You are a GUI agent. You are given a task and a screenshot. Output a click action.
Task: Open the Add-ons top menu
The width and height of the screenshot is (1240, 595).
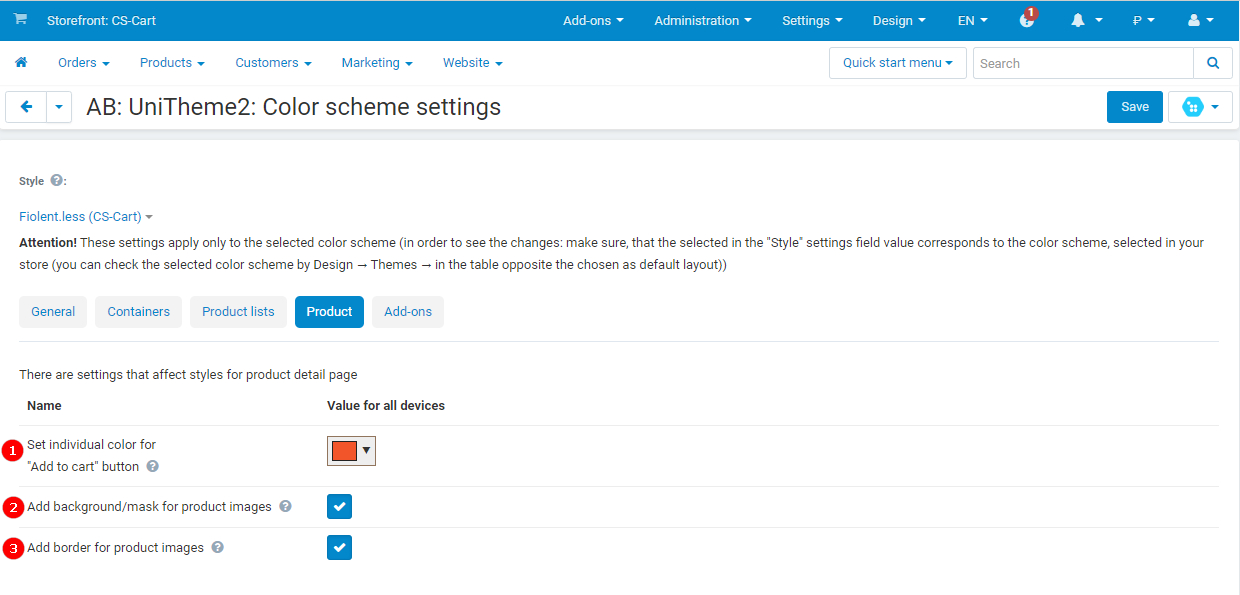(593, 21)
